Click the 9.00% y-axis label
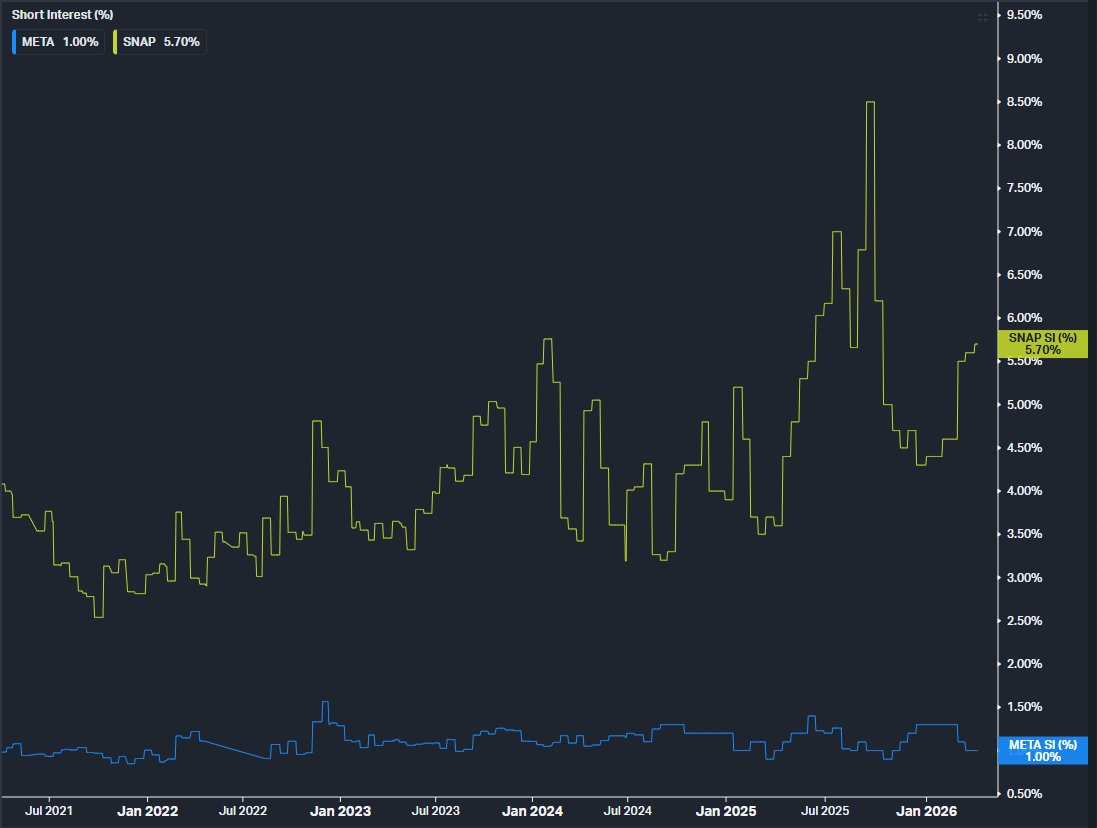This screenshot has width=1097, height=828. click(x=1024, y=59)
